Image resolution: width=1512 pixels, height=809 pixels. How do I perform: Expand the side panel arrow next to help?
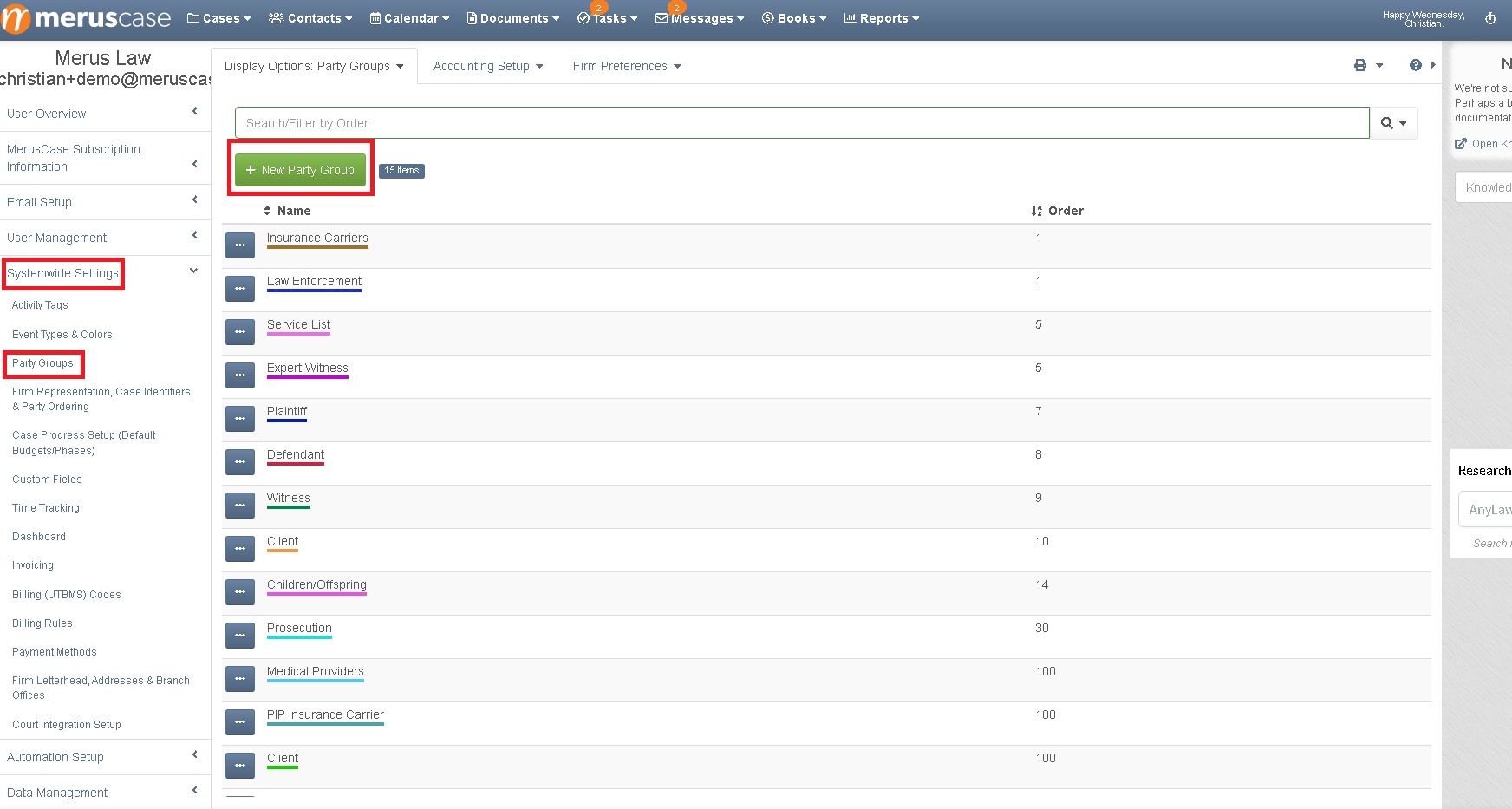coord(1433,65)
